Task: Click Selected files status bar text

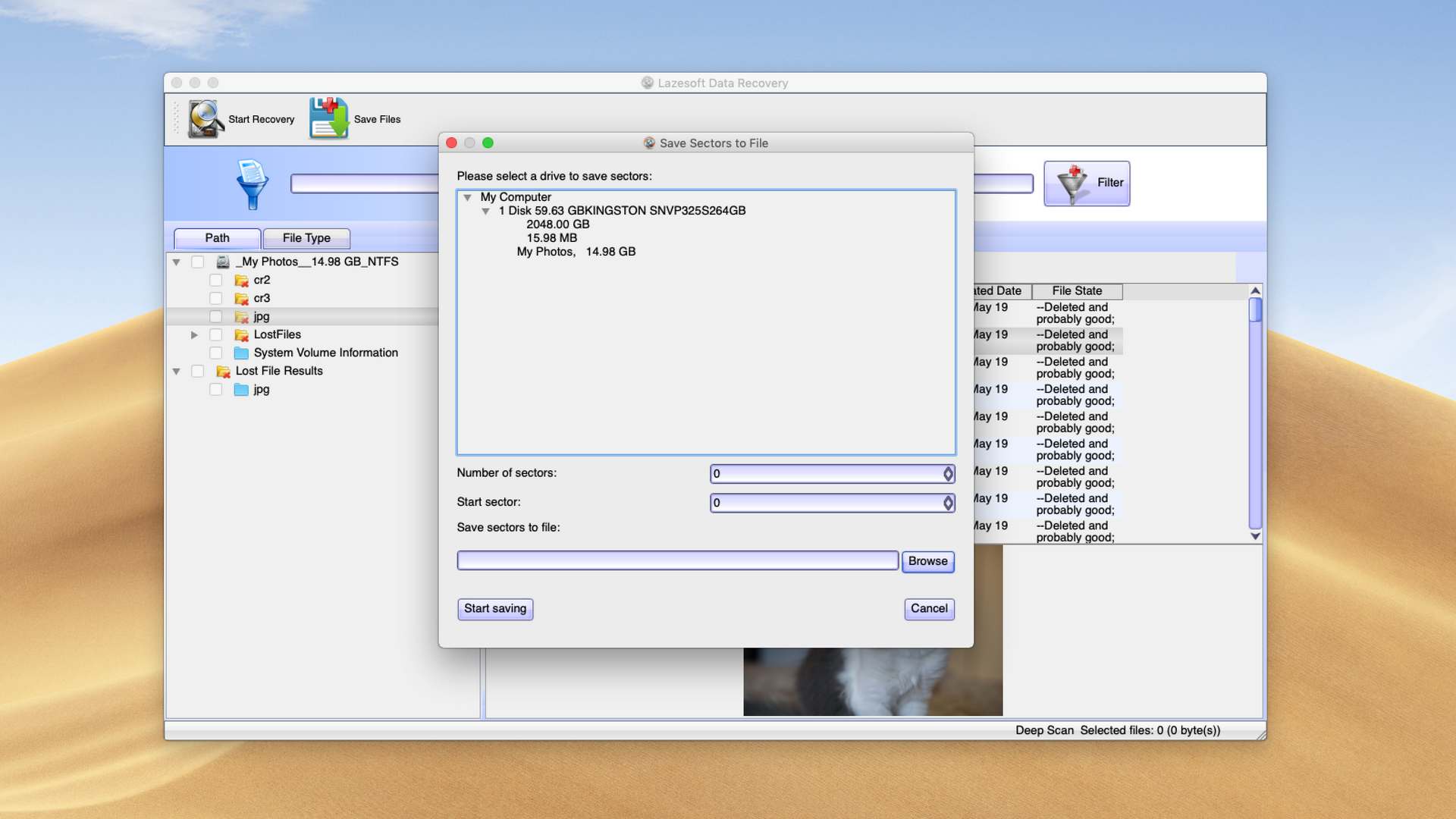Action: pos(1150,730)
